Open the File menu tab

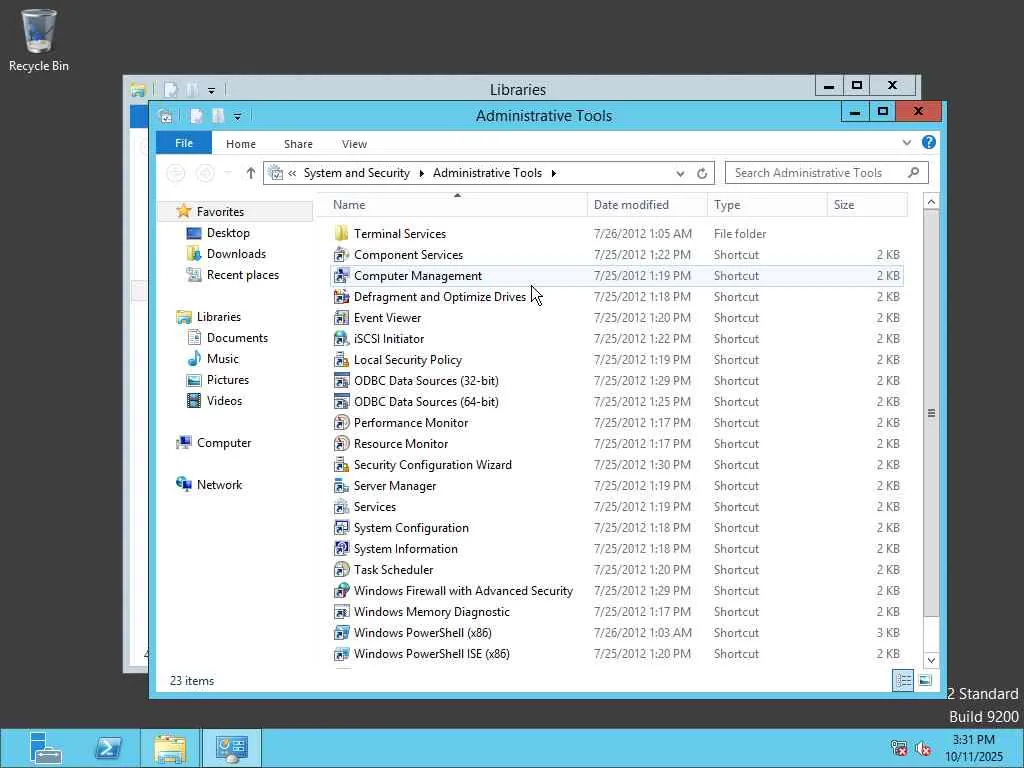184,143
